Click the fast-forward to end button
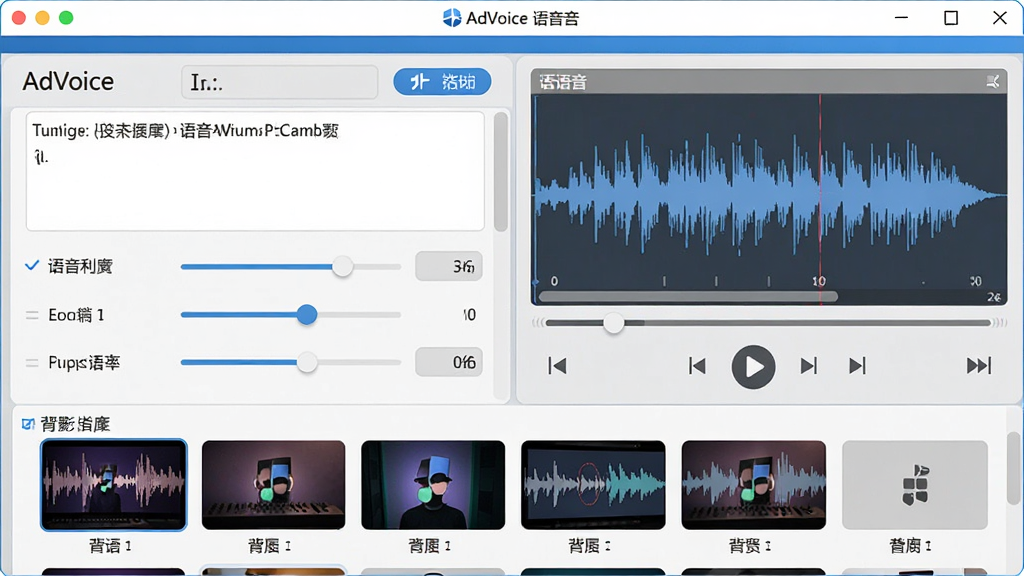1024x576 pixels. click(979, 366)
